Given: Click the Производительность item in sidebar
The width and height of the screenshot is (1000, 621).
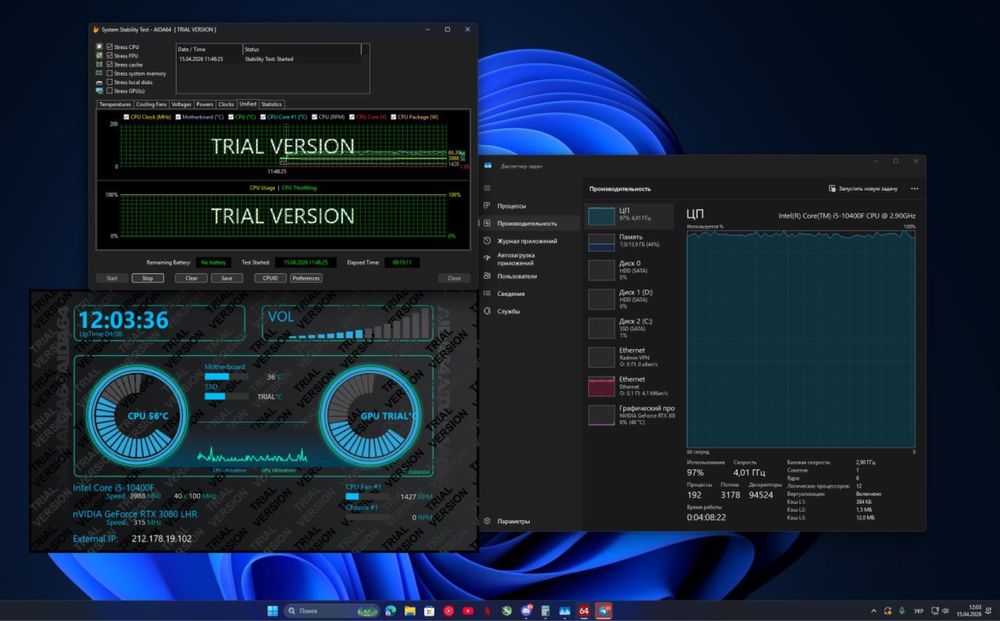Looking at the screenshot, I should [x=529, y=223].
